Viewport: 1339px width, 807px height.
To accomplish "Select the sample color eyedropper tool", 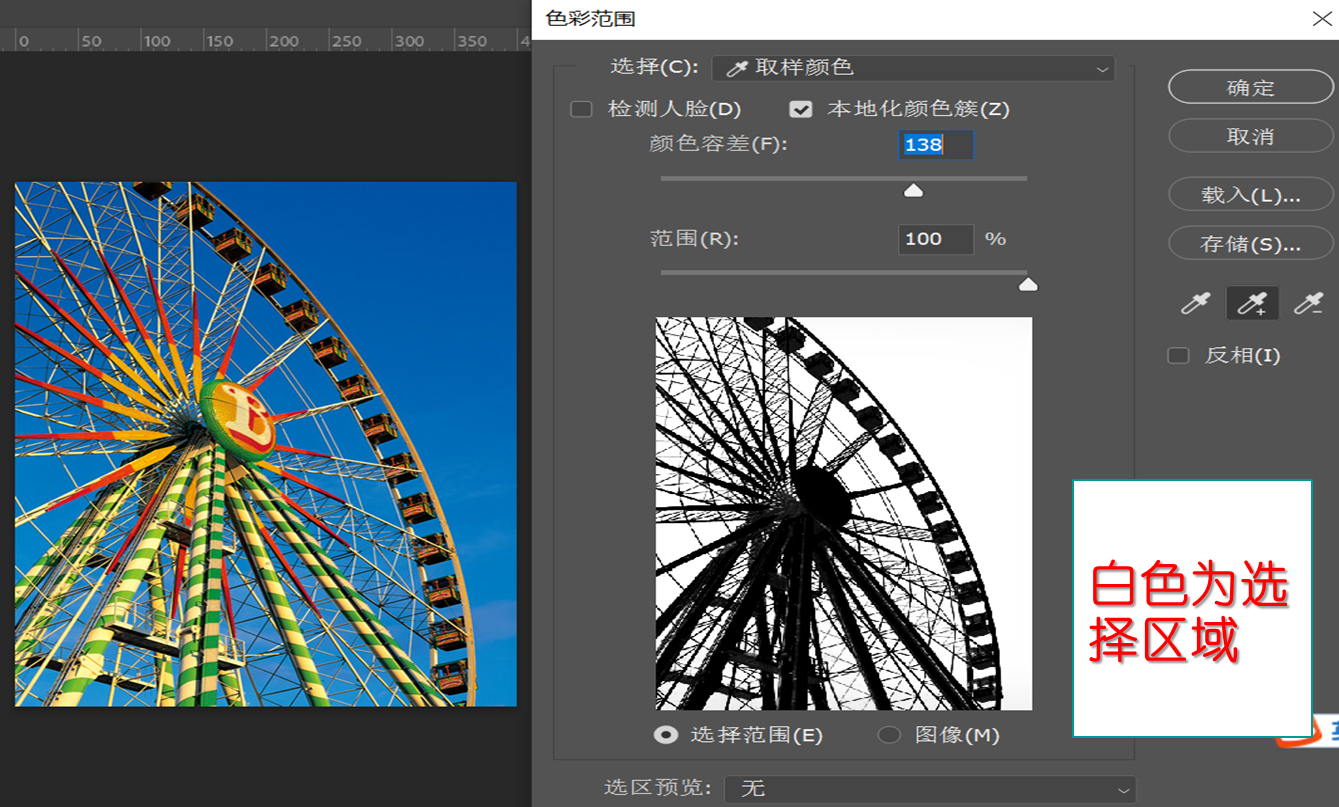I will [x=1196, y=303].
